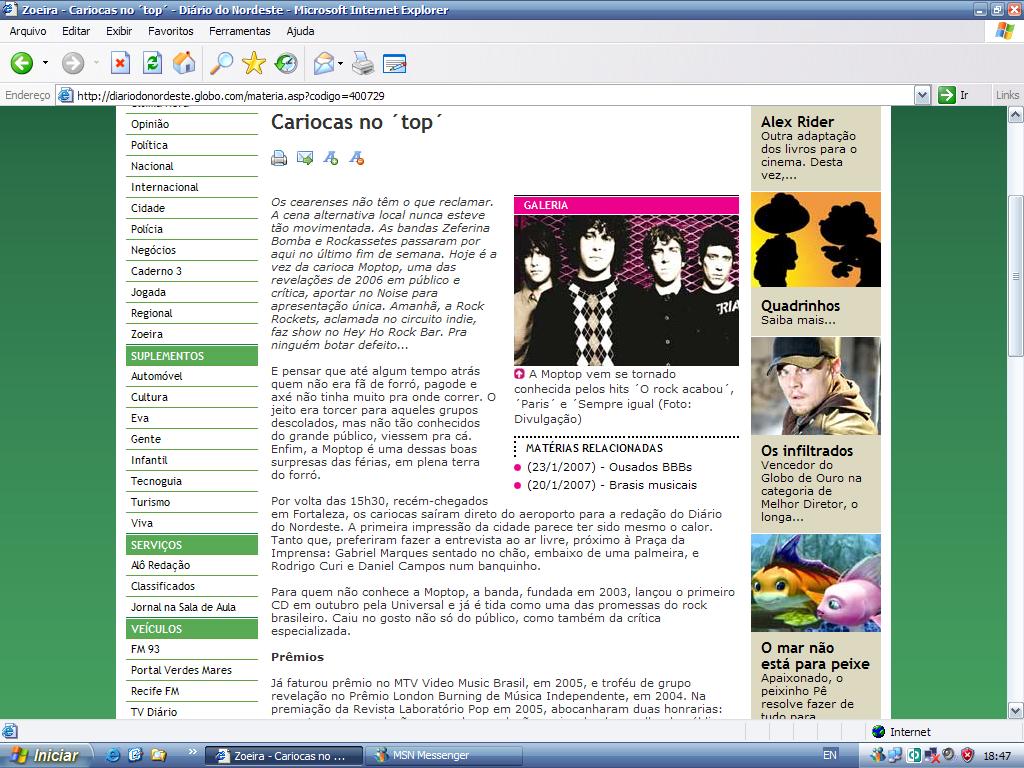1024x768 pixels.
Task: Click the address bar URL field
Action: pos(490,95)
